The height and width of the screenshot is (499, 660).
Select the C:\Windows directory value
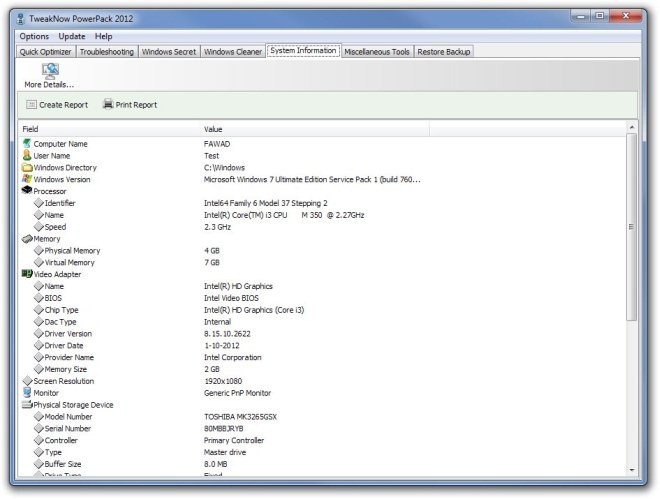pyautogui.click(x=224, y=167)
